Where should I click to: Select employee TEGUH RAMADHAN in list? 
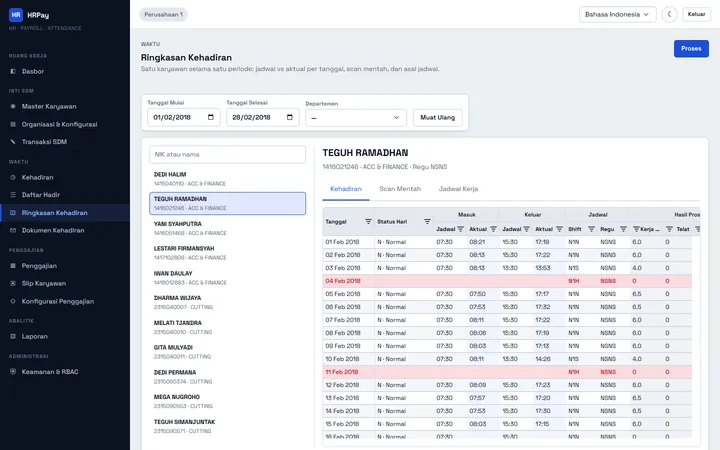227,203
